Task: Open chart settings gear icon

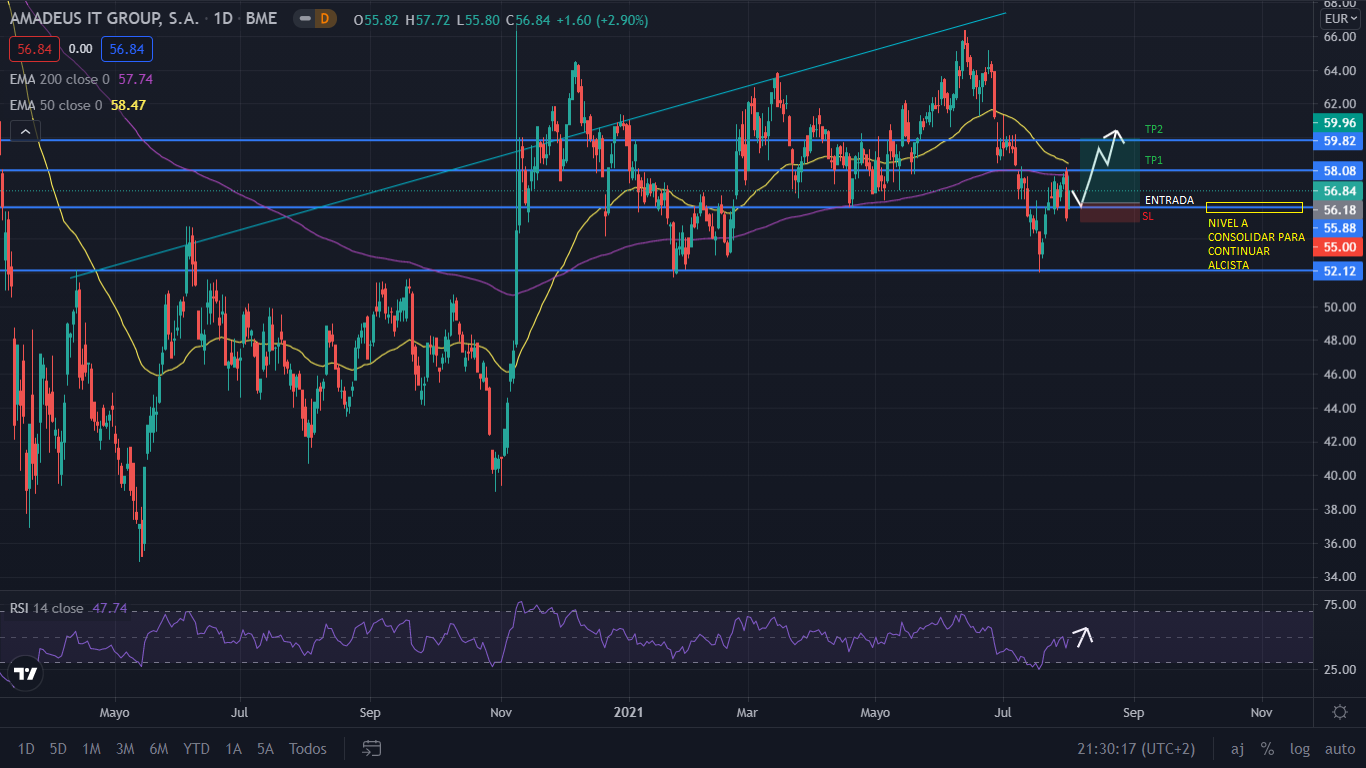Action: point(1340,712)
